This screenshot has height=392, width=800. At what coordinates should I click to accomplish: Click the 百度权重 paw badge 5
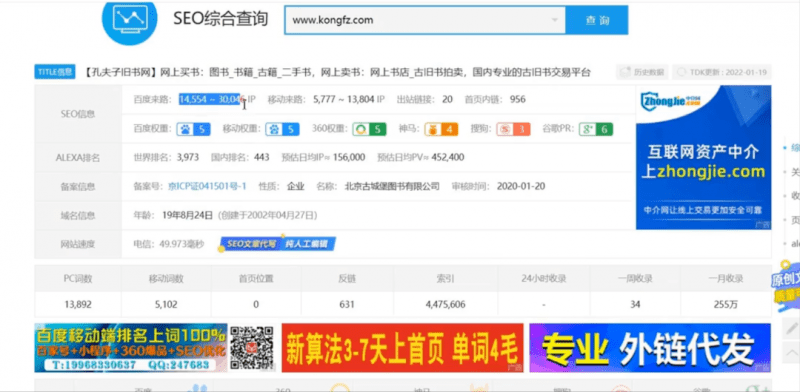(x=193, y=129)
